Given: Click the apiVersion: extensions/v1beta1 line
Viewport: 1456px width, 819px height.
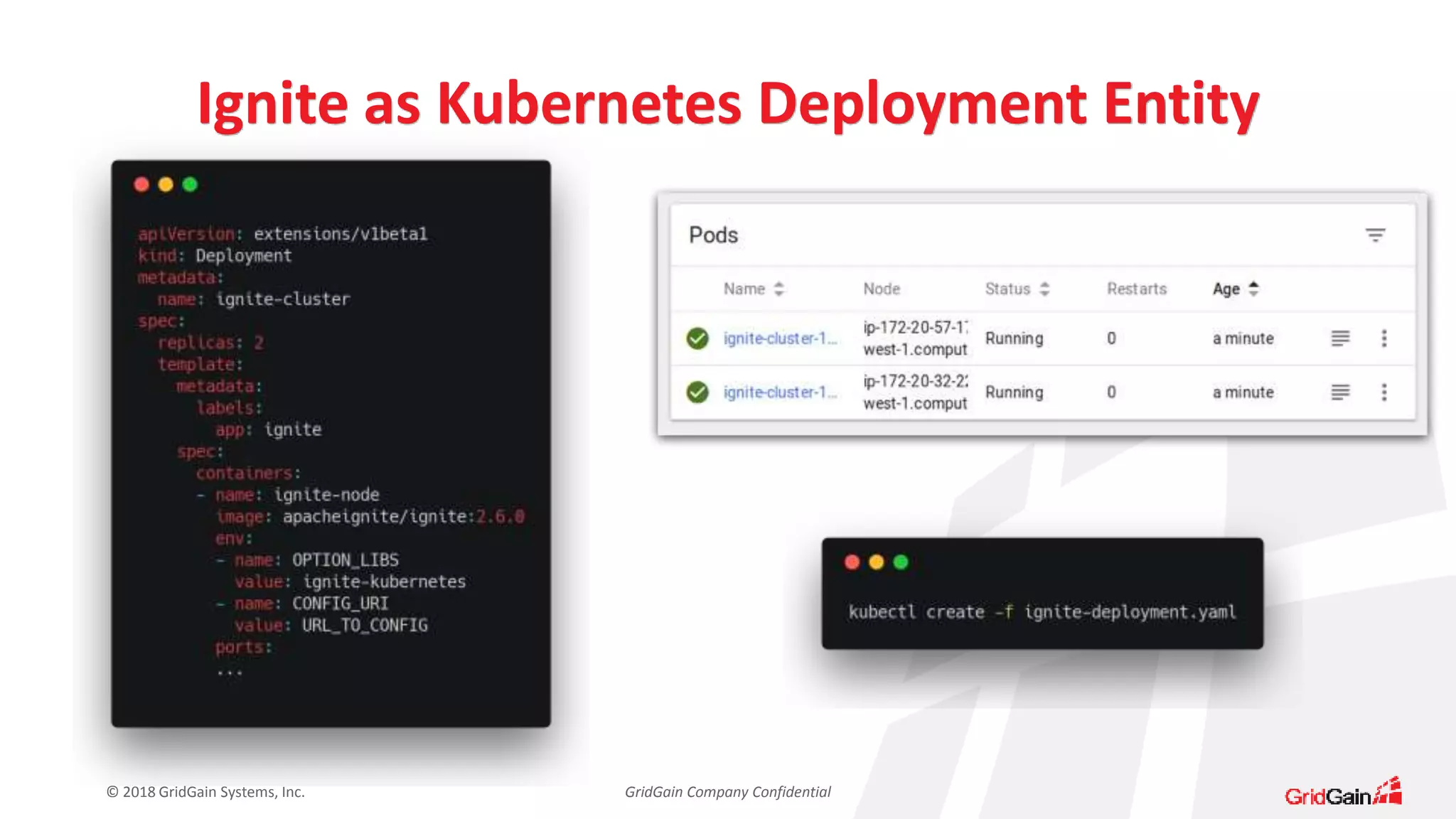Looking at the screenshot, I should (283, 234).
